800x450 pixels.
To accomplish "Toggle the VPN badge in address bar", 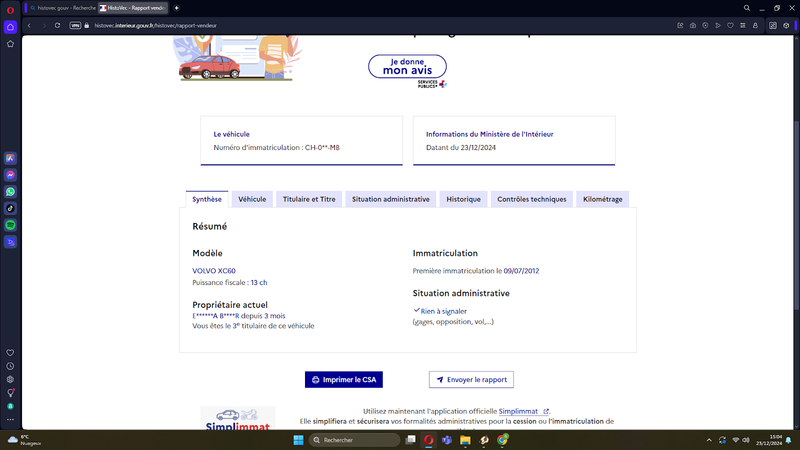I will click(x=75, y=26).
